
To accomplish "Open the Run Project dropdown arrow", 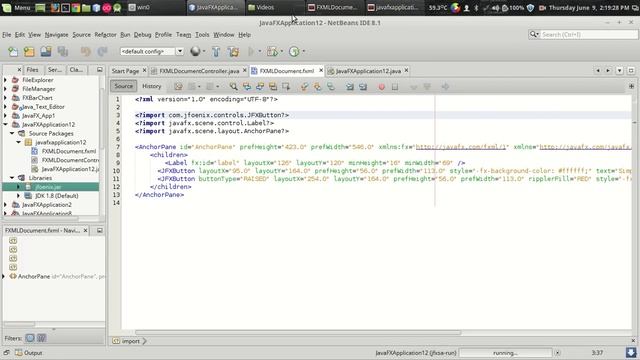I will coord(260,51).
